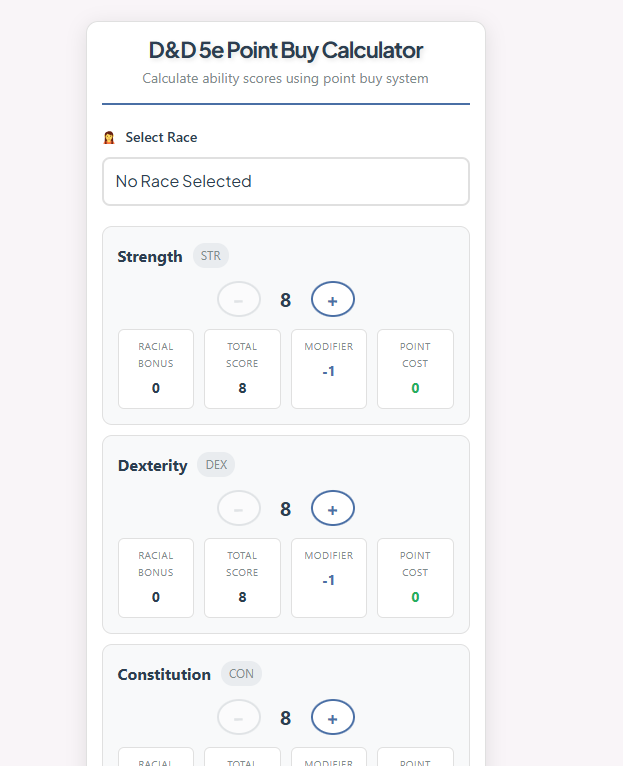Click the D&D 5e Point Buy Calculator title
This screenshot has width=623, height=766.
coord(285,50)
